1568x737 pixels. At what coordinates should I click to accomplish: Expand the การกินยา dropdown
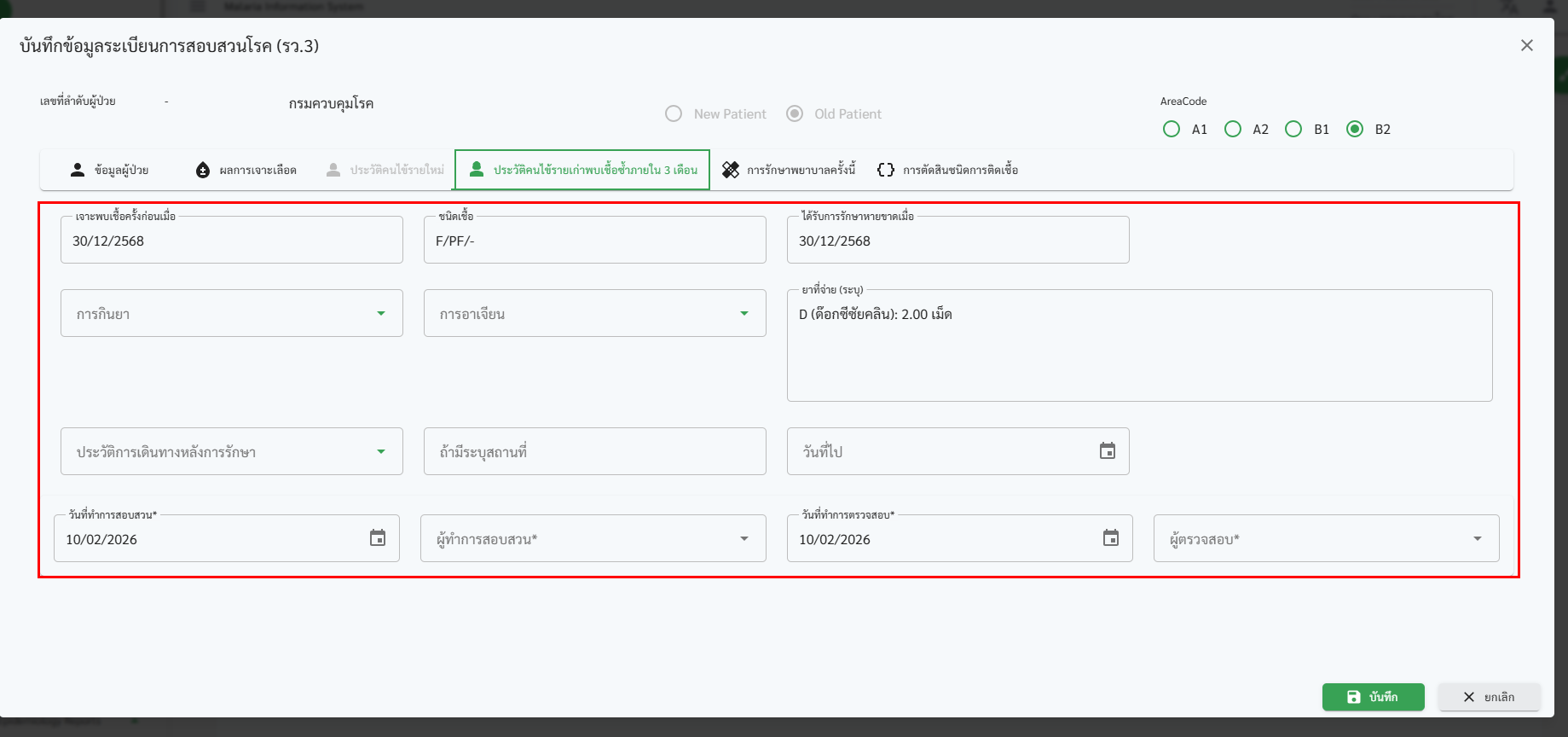pyautogui.click(x=381, y=314)
